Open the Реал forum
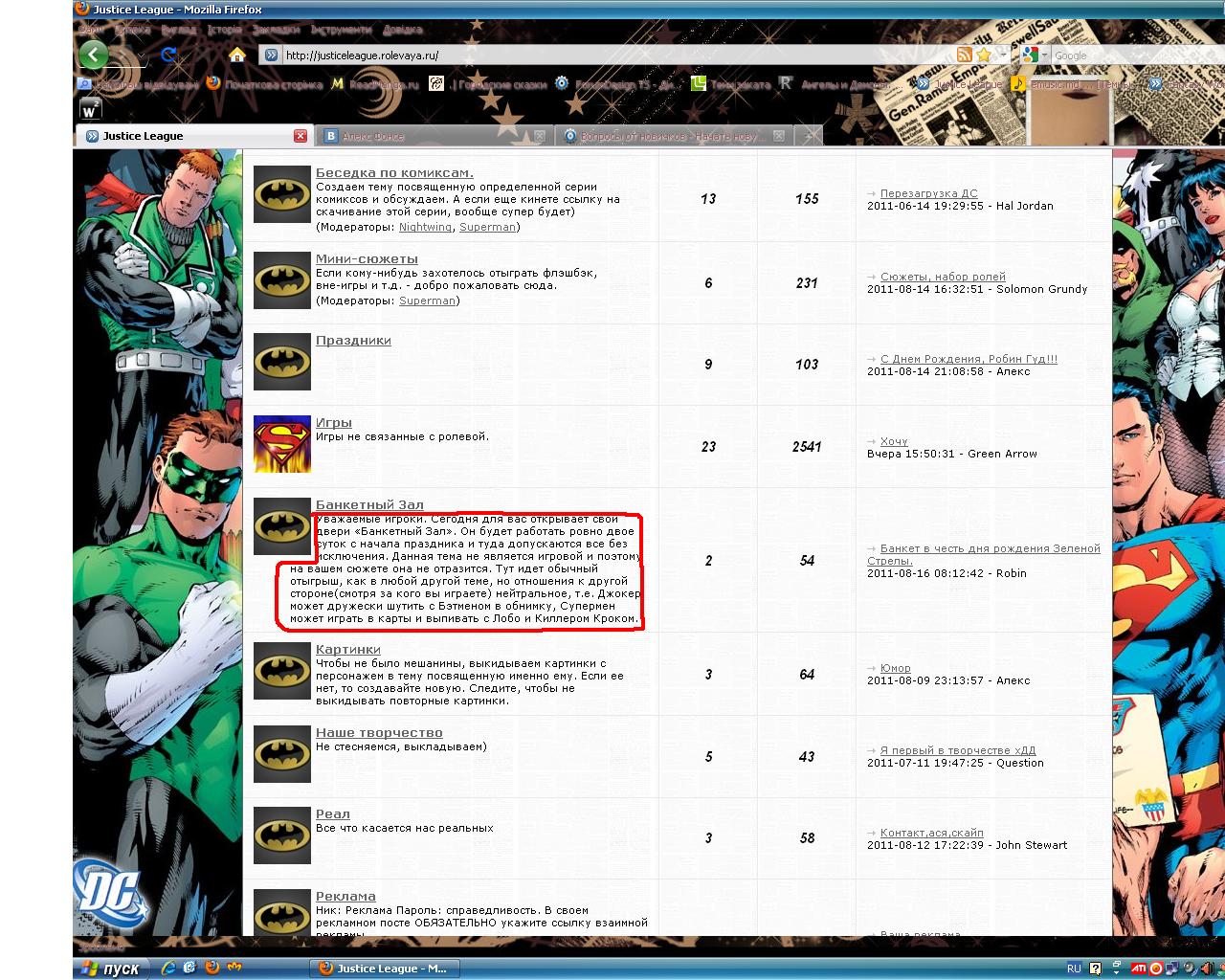Screen dimensions: 1225x980 333,814
